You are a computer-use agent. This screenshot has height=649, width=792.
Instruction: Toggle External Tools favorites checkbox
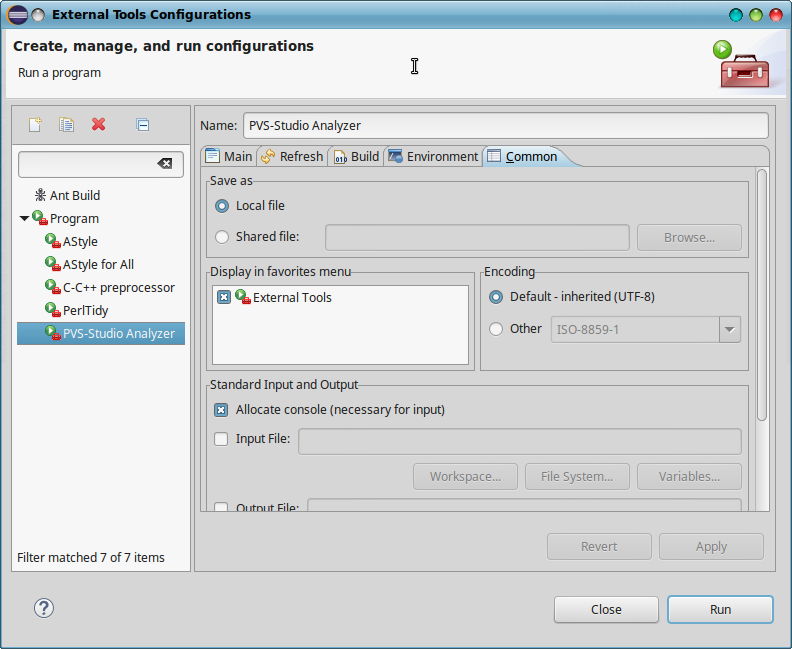click(224, 297)
